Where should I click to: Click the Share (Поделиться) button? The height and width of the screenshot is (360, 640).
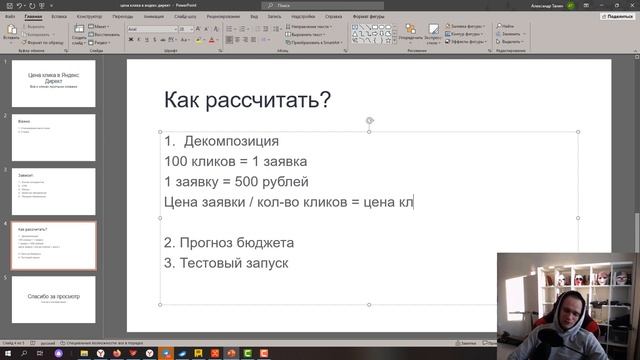[617, 16]
